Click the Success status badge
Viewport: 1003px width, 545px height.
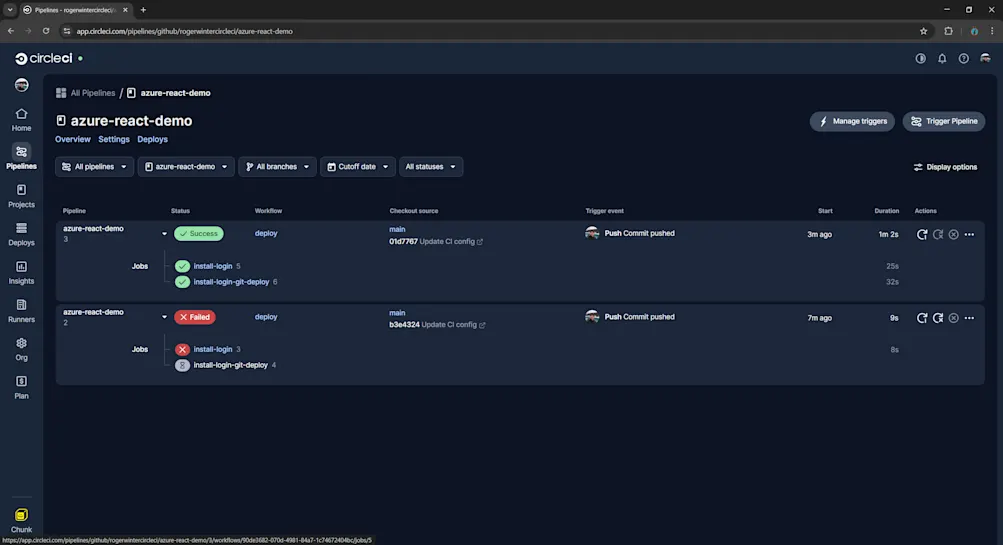(x=199, y=233)
